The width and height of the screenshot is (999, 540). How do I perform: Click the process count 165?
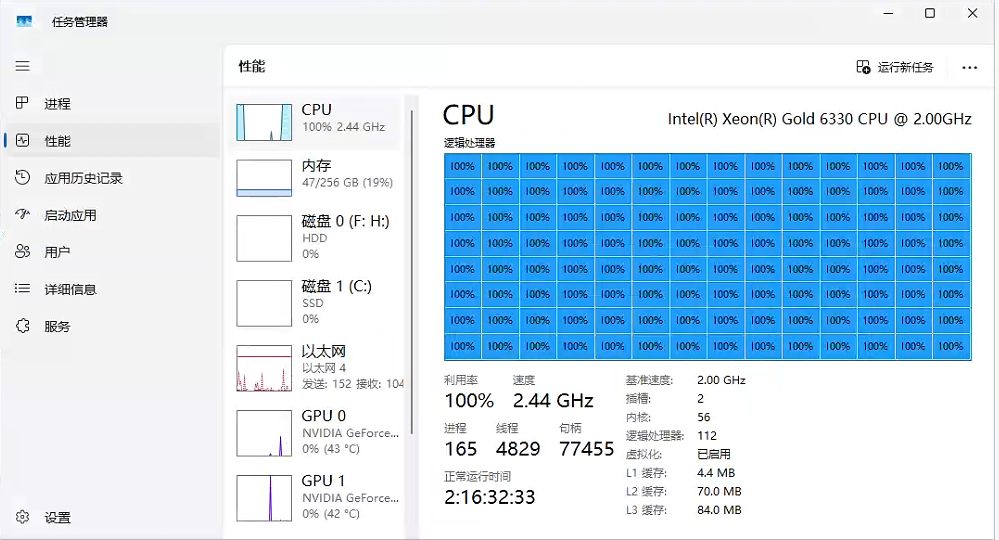pyautogui.click(x=461, y=449)
